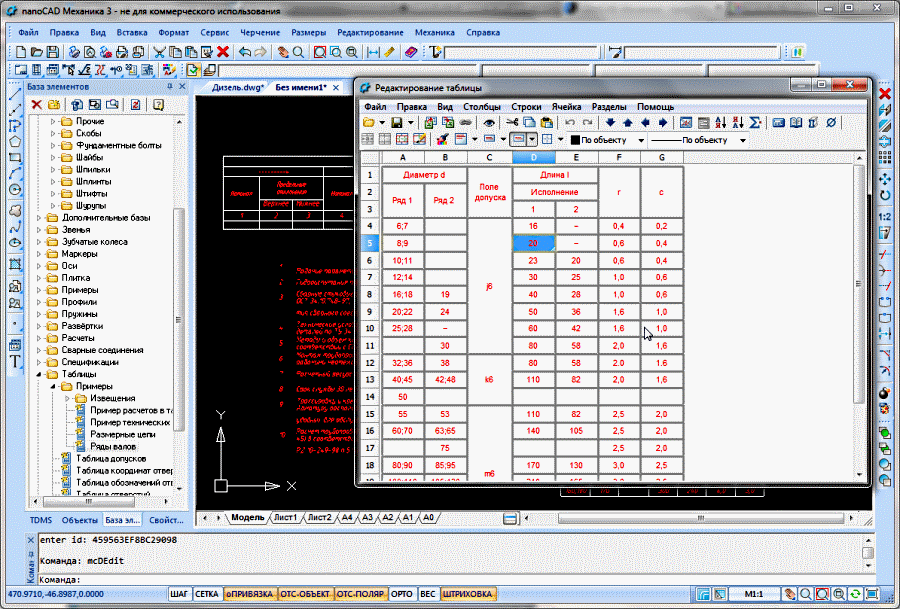Click the red X delete icon in main toolbar
Viewport: 900px width, 609px height.
click(x=223, y=51)
